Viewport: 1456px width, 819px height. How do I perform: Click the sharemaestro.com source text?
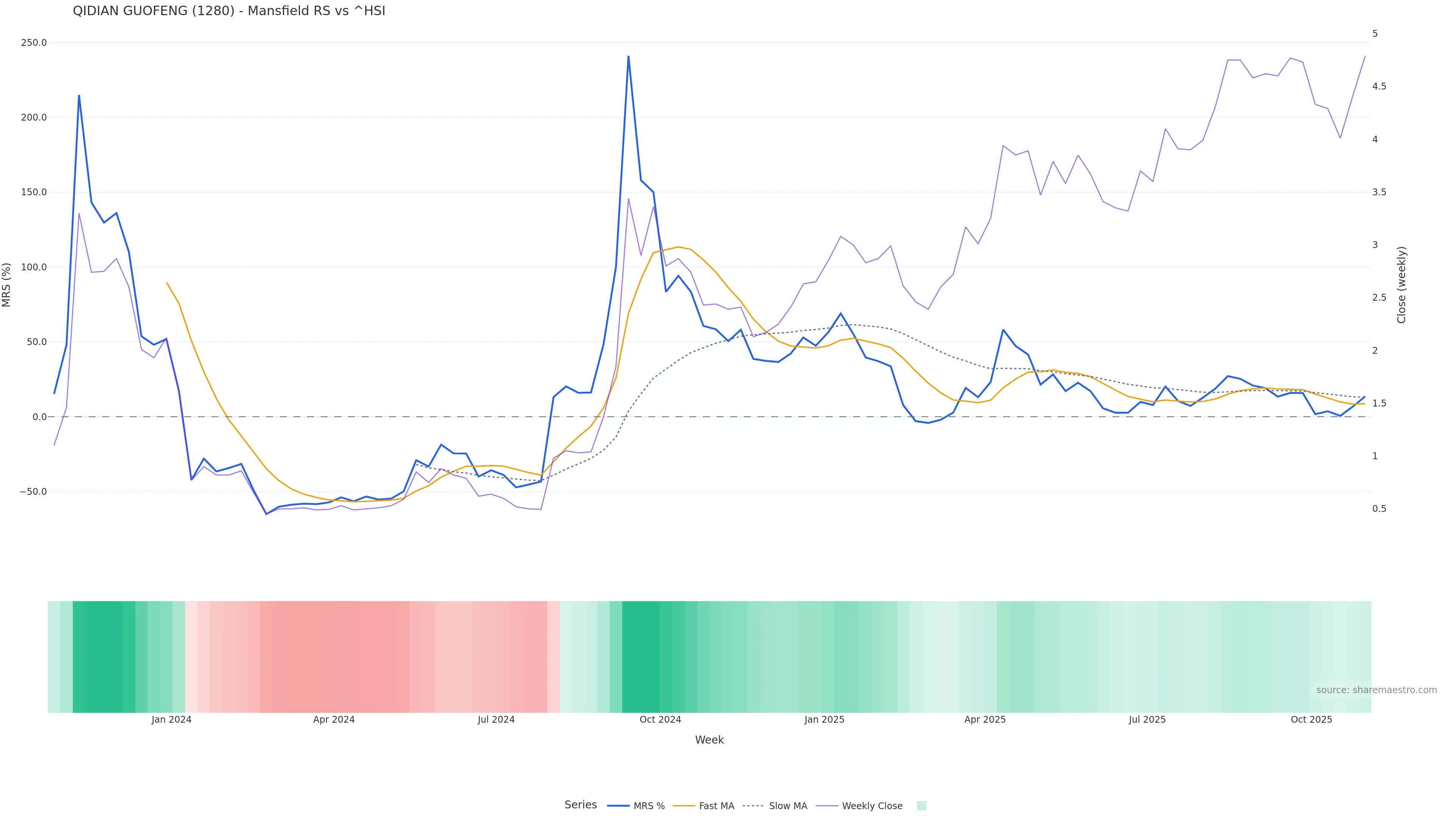(1376, 690)
